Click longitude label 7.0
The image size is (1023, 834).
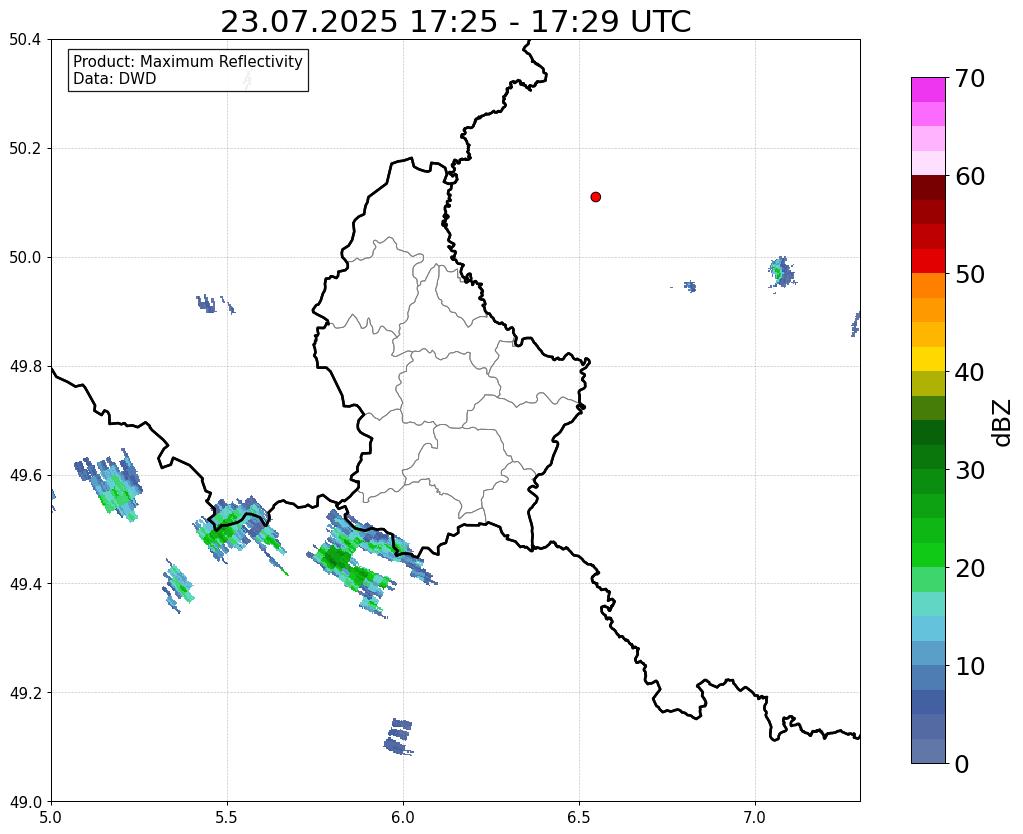click(x=755, y=817)
